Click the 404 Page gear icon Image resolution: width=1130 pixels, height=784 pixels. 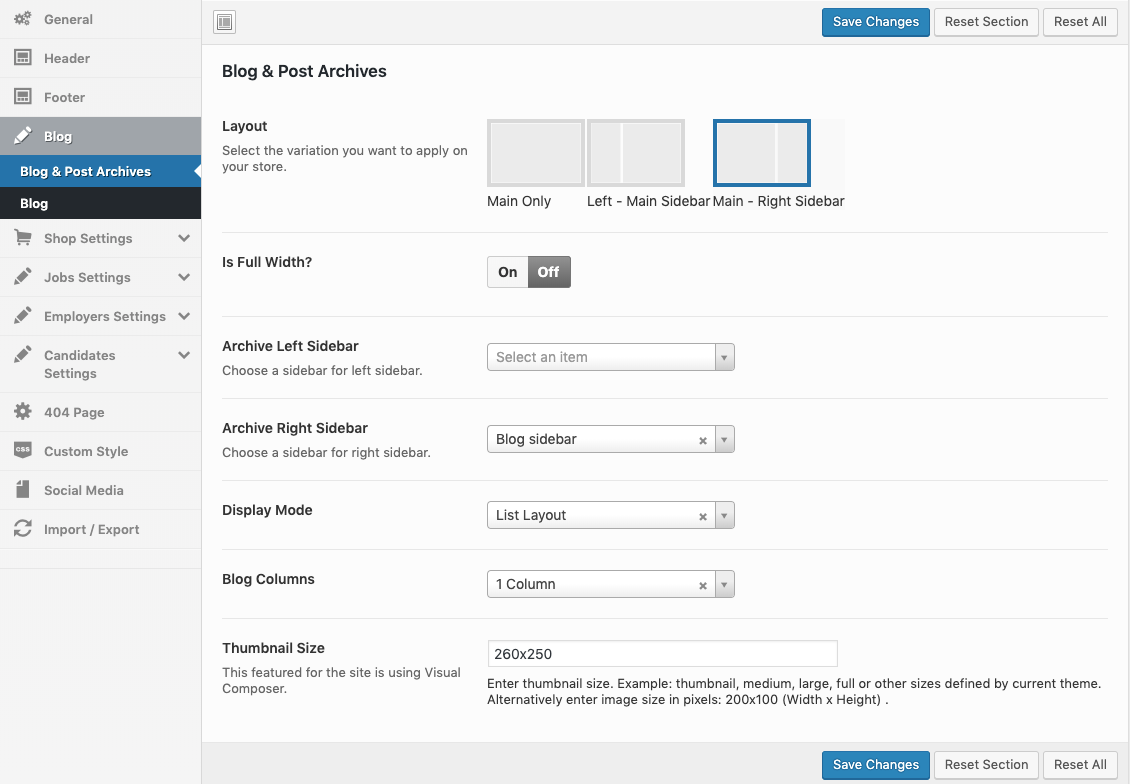point(22,412)
